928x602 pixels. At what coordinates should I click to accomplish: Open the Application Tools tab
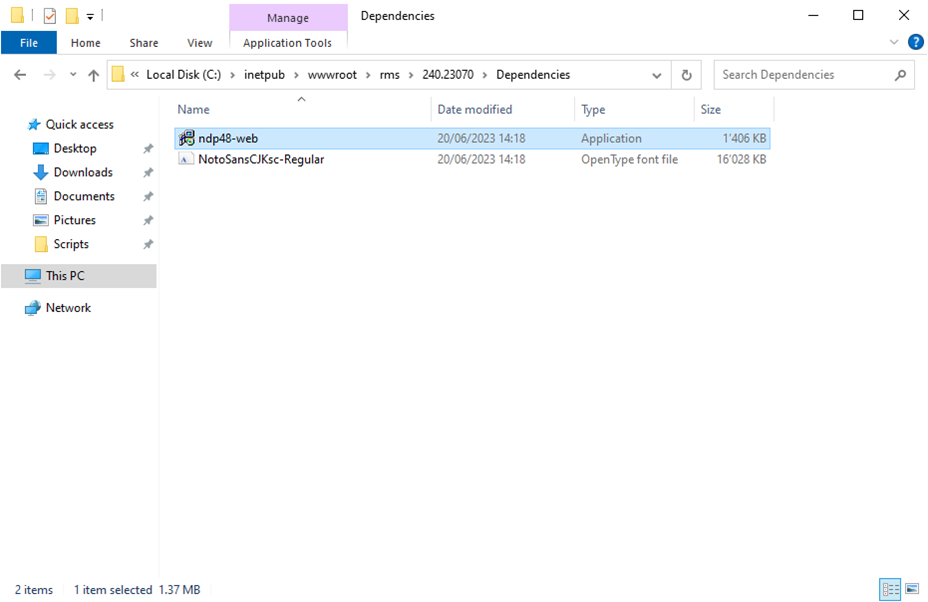(288, 43)
